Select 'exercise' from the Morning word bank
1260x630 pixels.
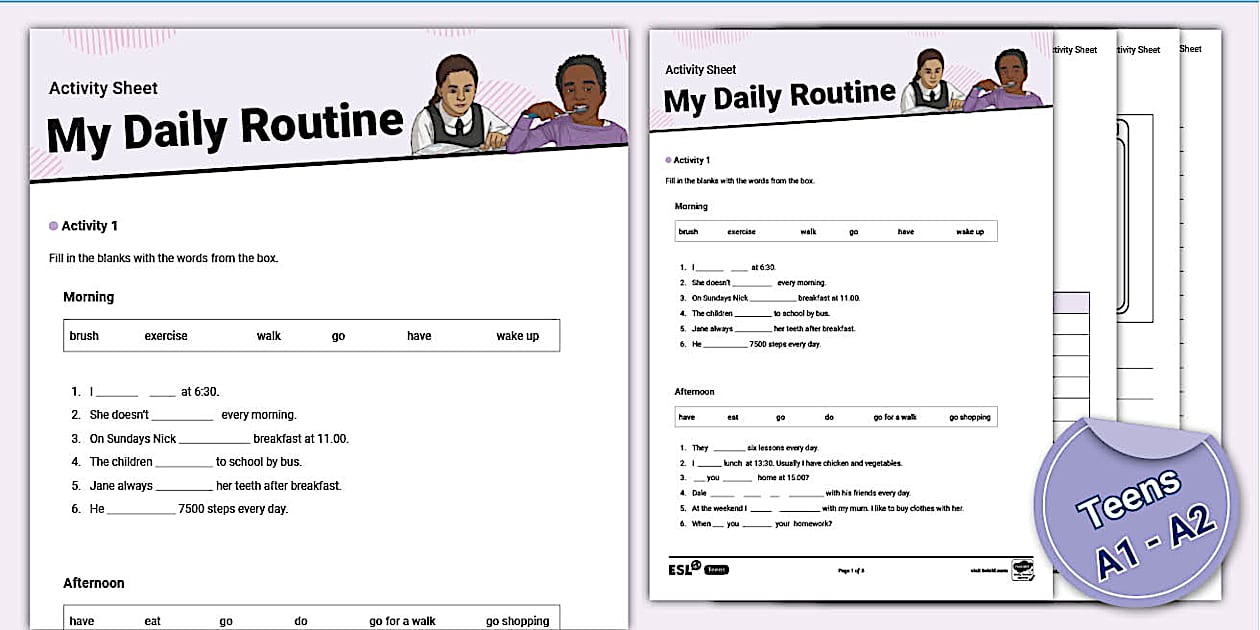(165, 335)
